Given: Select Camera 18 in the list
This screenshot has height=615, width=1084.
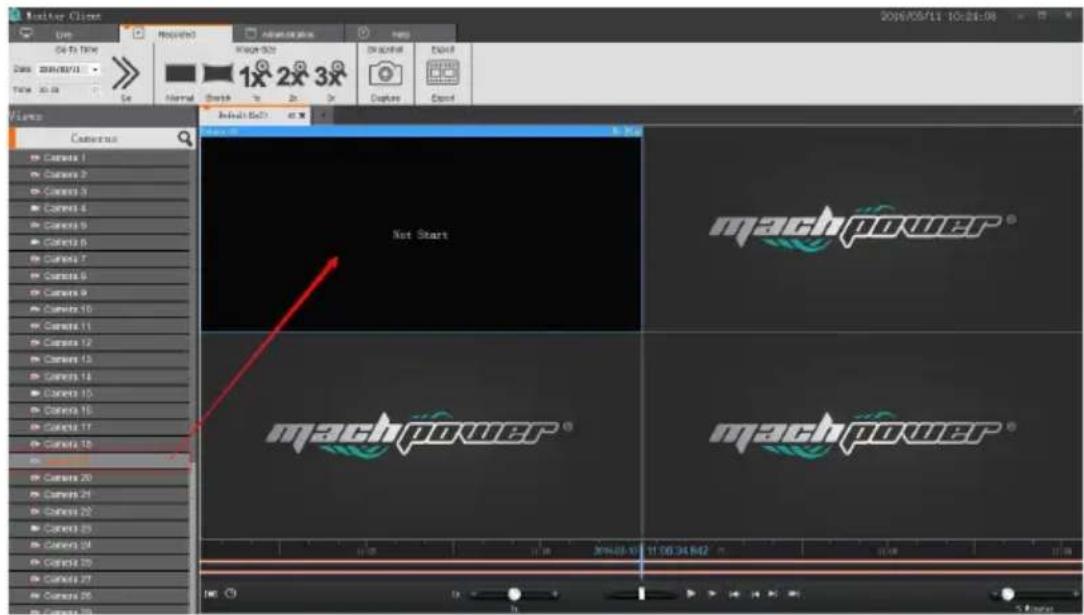Looking at the screenshot, I should 100,444.
